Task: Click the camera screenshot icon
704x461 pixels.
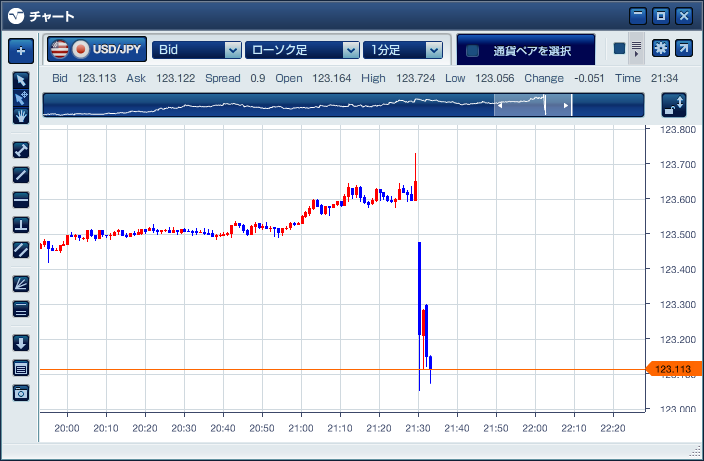Action: coord(21,393)
